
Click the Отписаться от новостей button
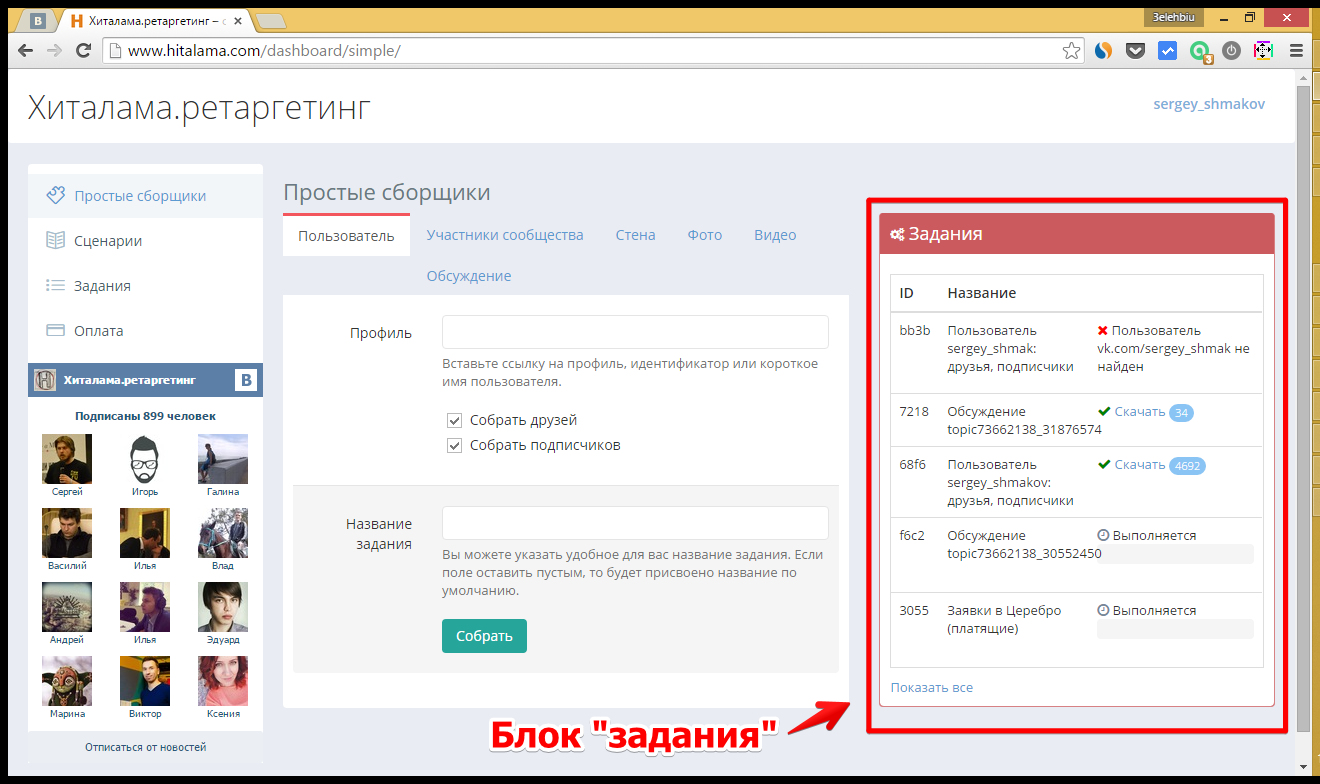pyautogui.click(x=145, y=747)
